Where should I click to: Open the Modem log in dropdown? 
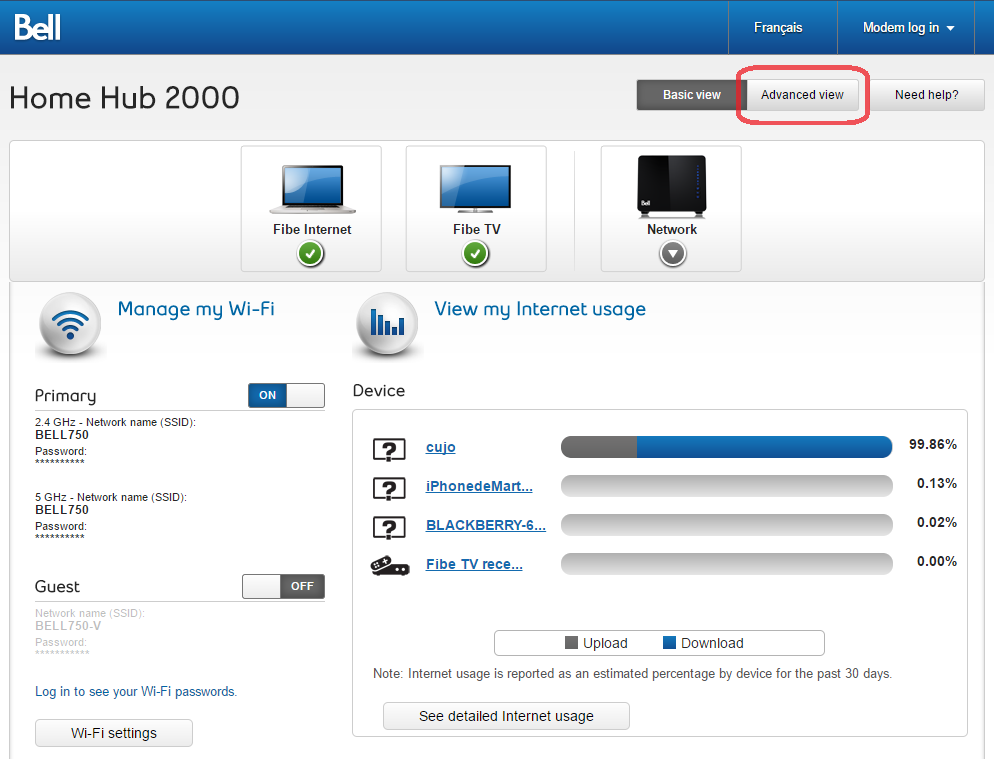[x=908, y=27]
